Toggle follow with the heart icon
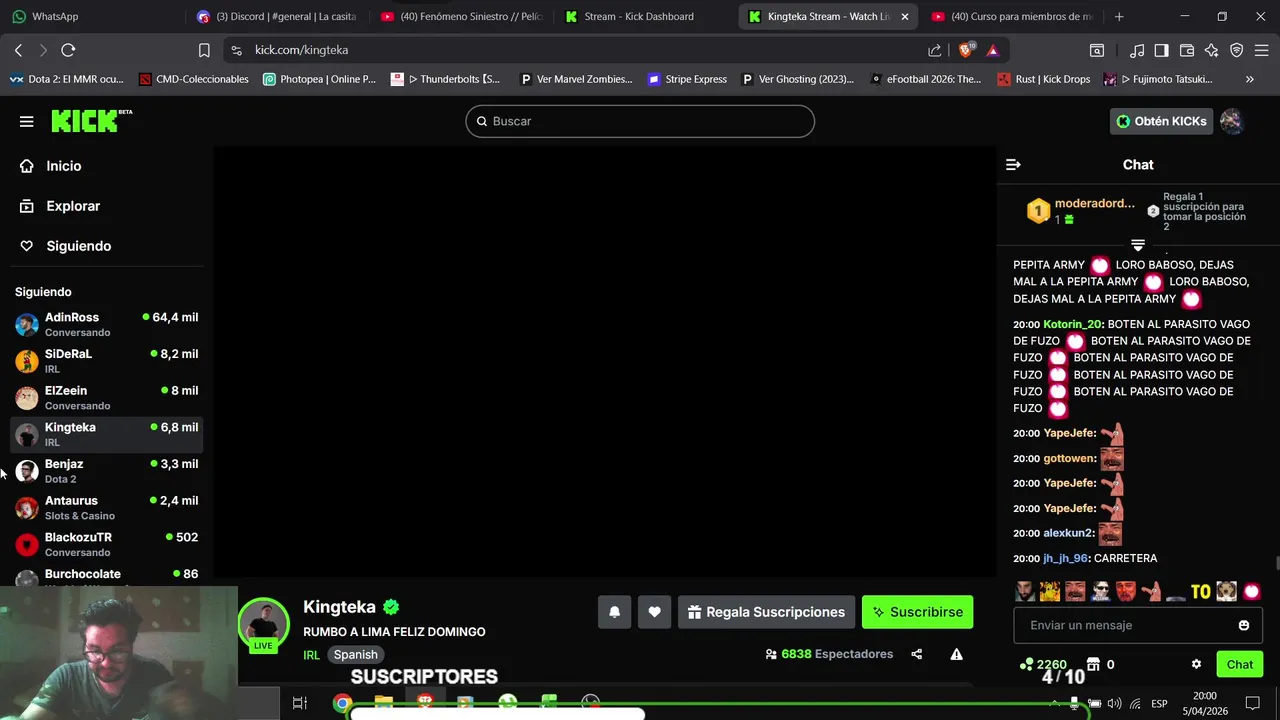The width and height of the screenshot is (1280, 720). point(654,612)
